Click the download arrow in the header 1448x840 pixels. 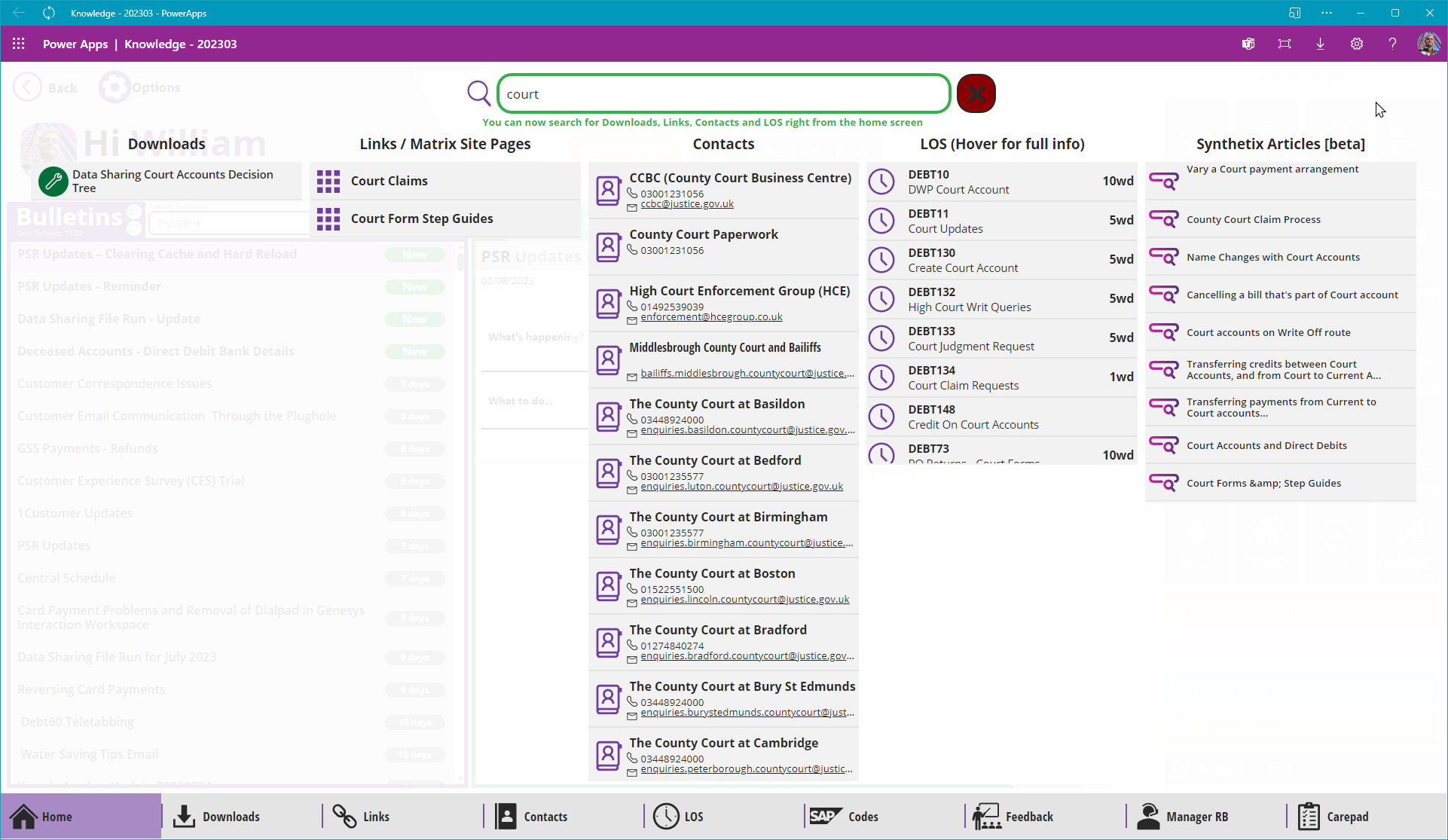(1320, 44)
